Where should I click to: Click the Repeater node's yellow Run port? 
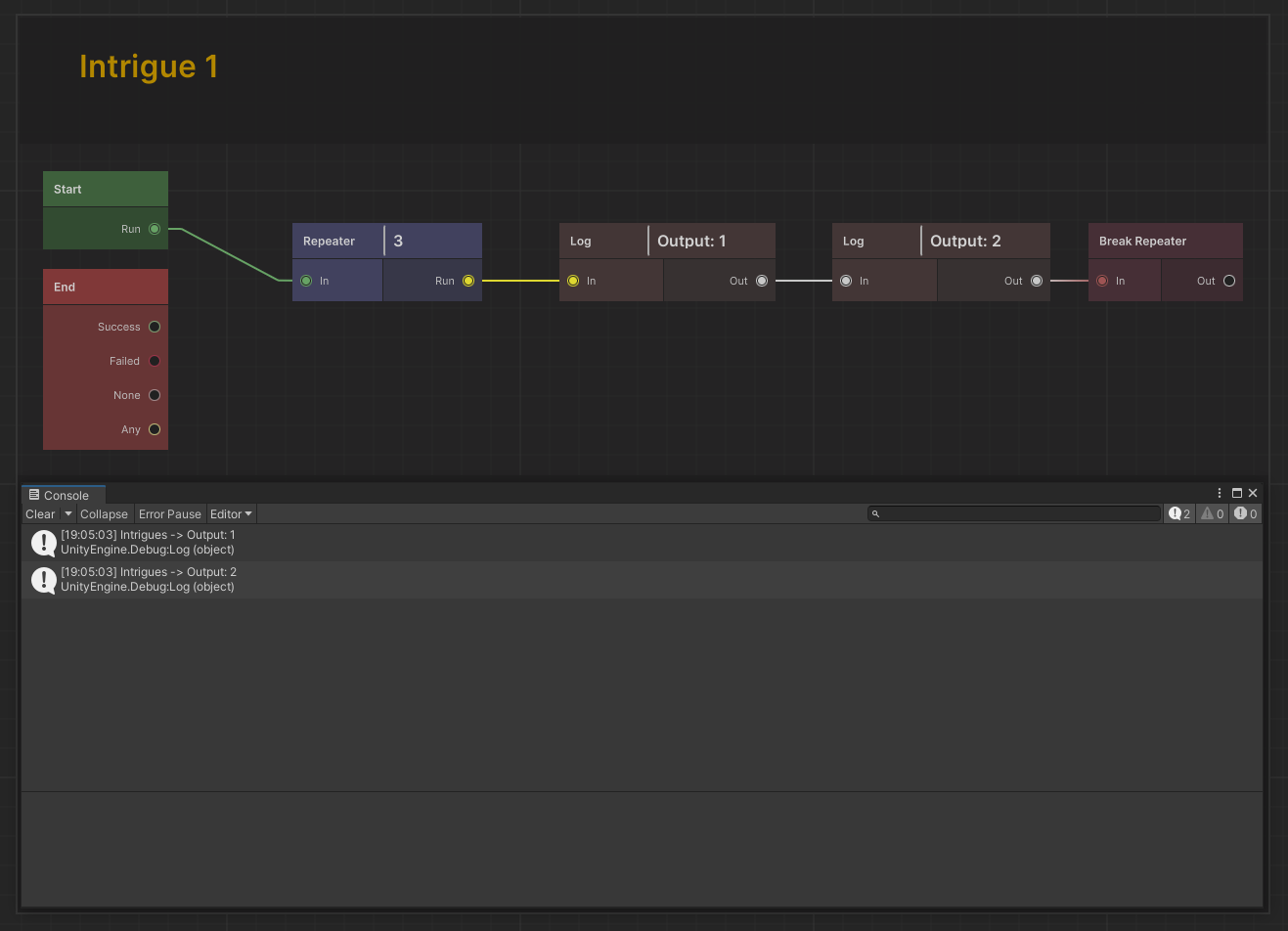(468, 281)
